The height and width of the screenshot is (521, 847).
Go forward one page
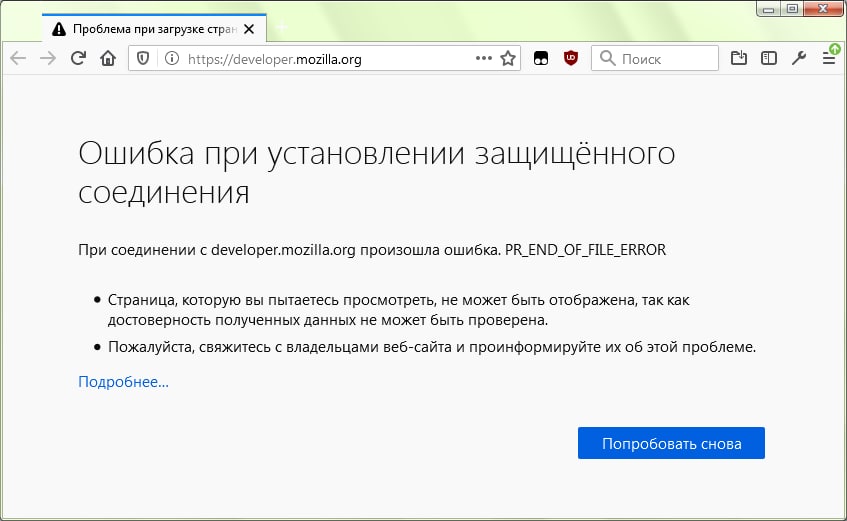click(x=48, y=58)
